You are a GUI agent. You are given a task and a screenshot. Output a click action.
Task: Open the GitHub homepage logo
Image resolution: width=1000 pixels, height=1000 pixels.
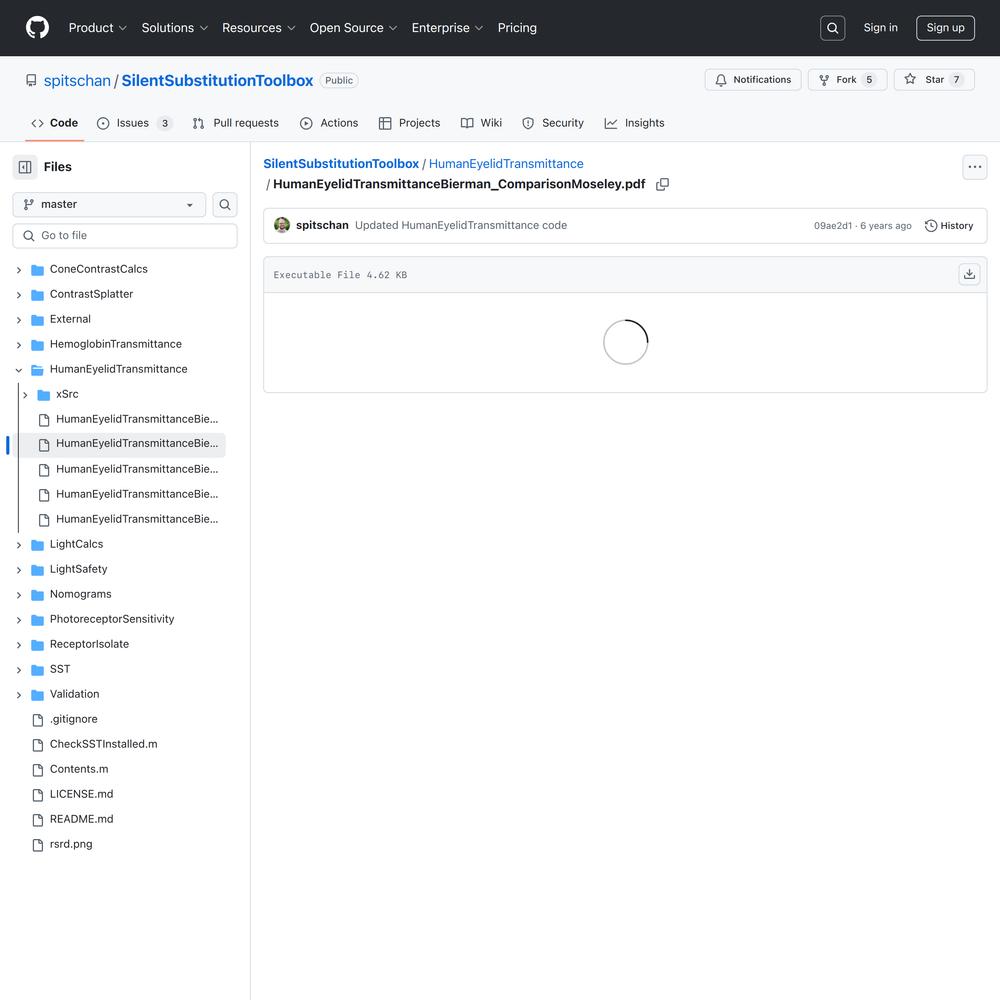pos(37,27)
